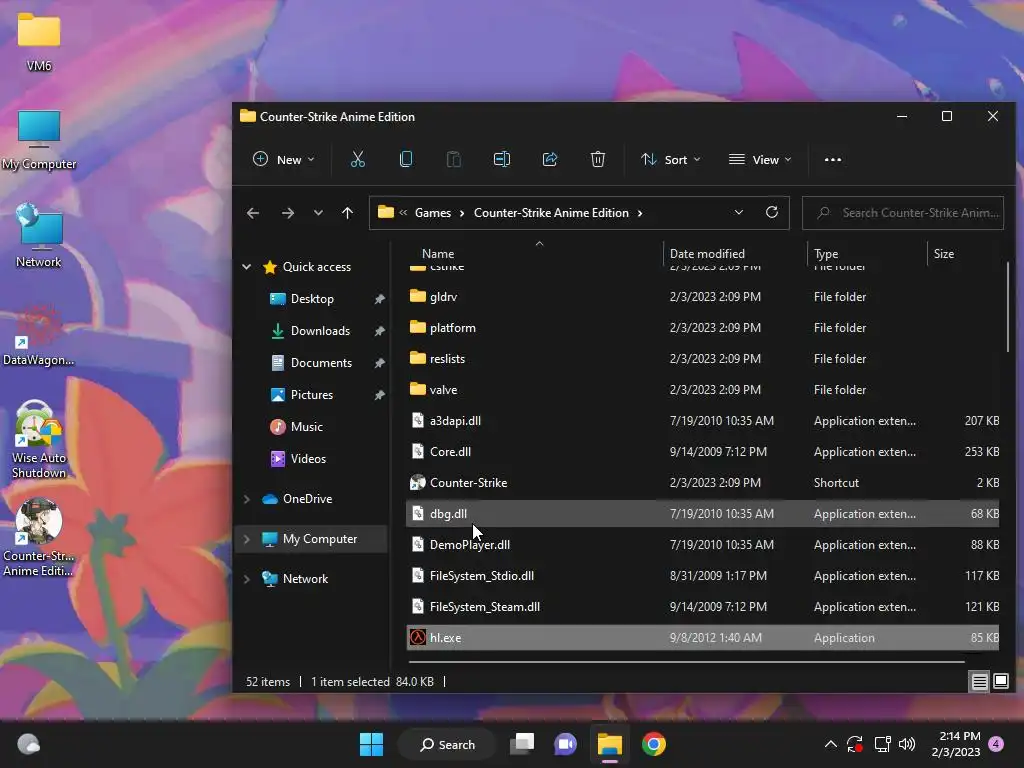1024x768 pixels.
Task: Select the reslists folder
Action: coord(703,359)
